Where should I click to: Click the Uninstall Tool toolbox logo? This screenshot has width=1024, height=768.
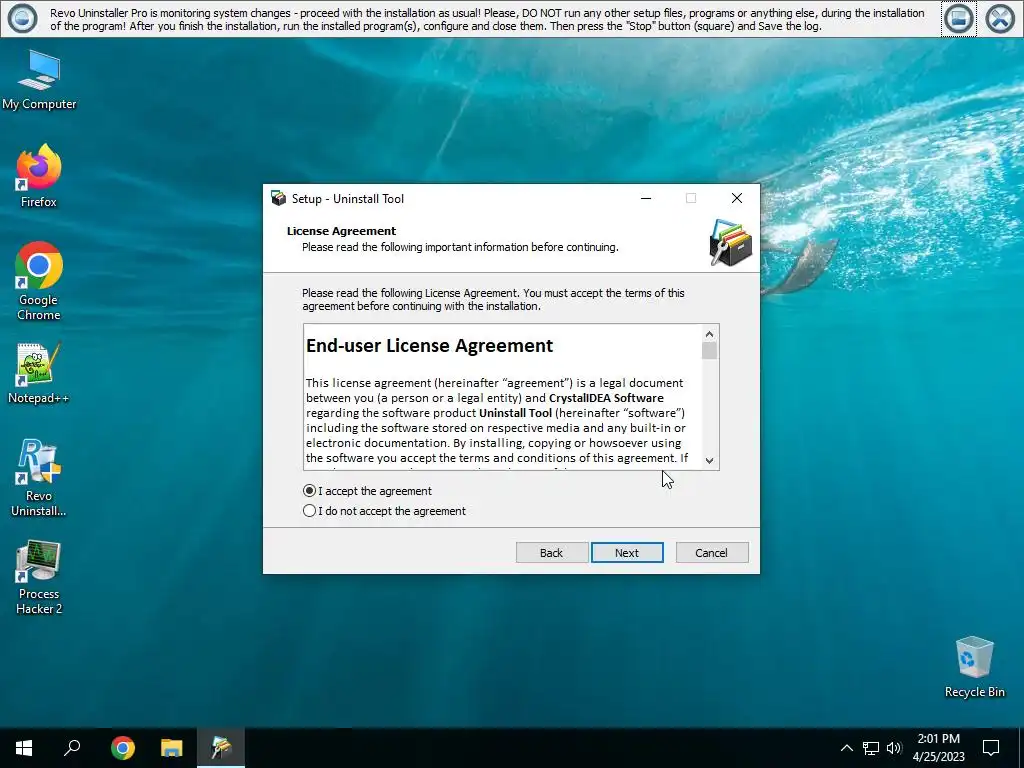coord(731,242)
